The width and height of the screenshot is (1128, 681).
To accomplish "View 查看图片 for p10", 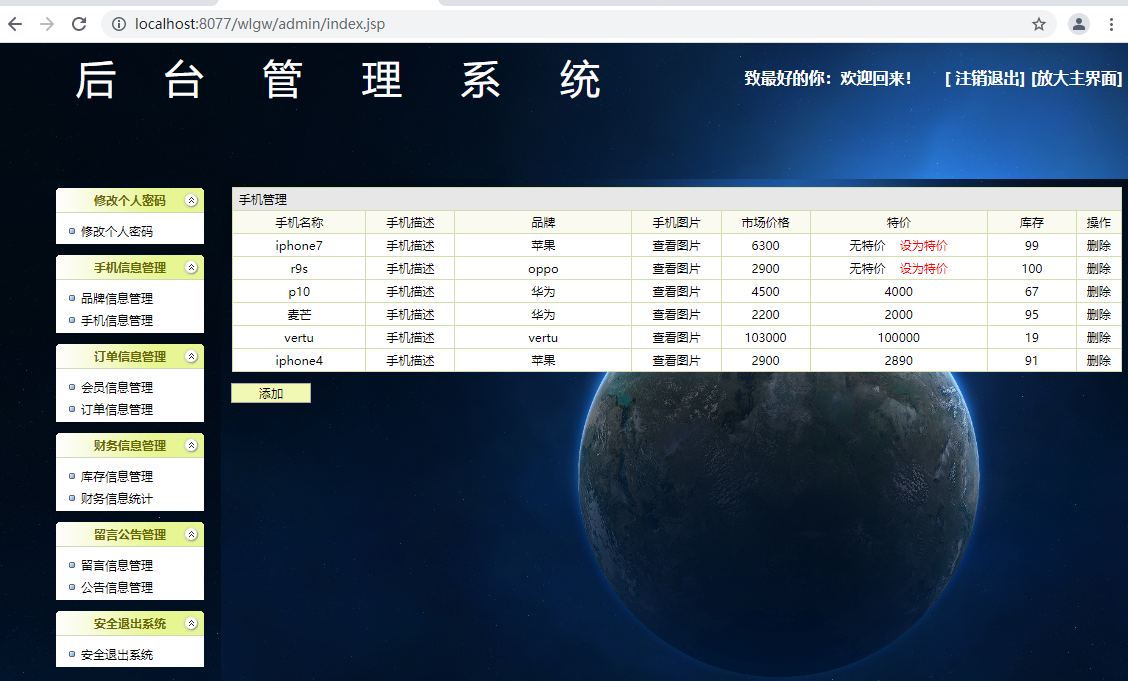I will [676, 292].
